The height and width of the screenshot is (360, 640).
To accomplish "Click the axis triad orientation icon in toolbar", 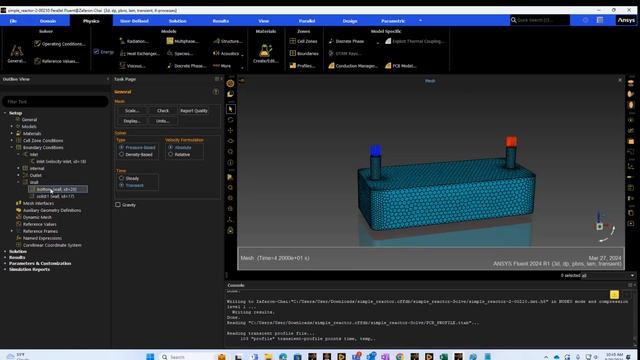I will (x=231, y=220).
